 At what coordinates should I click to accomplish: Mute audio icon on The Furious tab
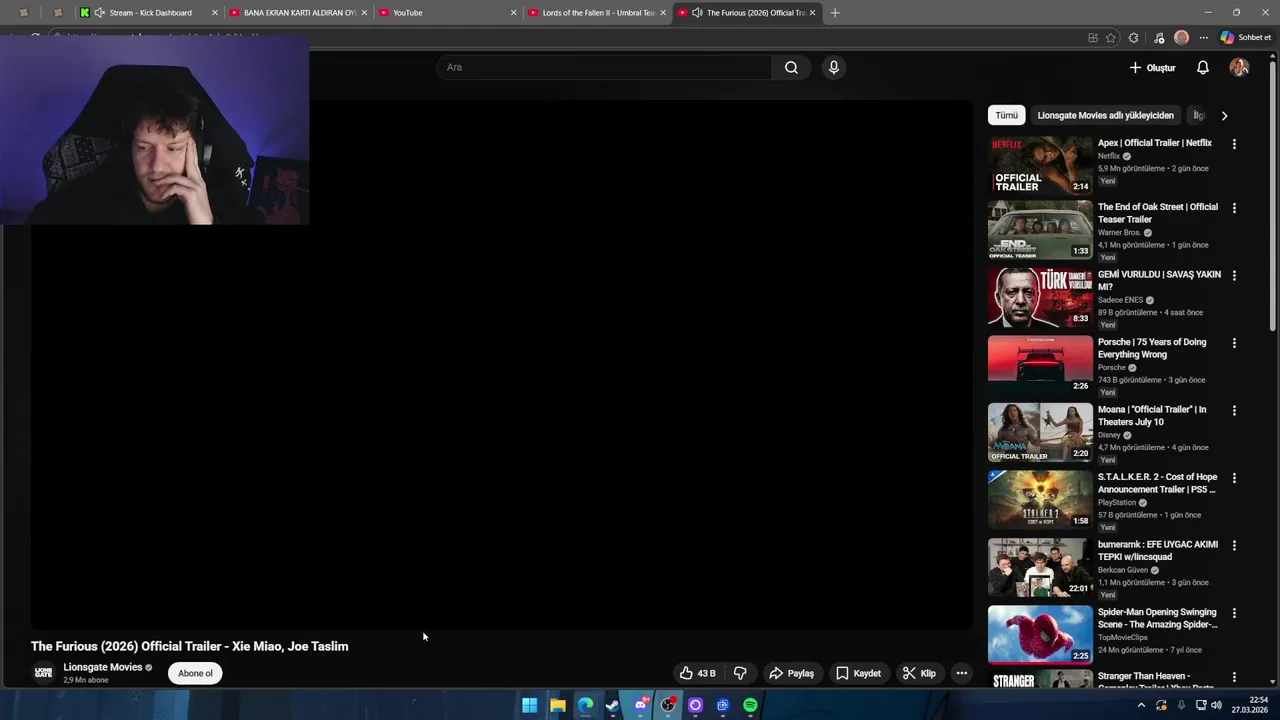coord(697,13)
